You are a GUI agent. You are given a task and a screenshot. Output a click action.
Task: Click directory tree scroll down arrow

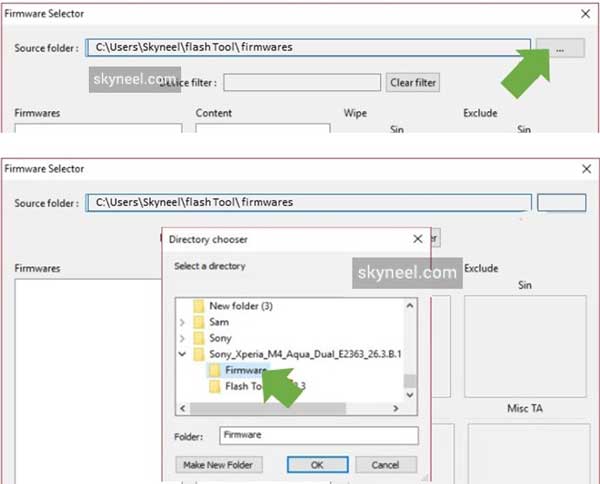tap(410, 395)
